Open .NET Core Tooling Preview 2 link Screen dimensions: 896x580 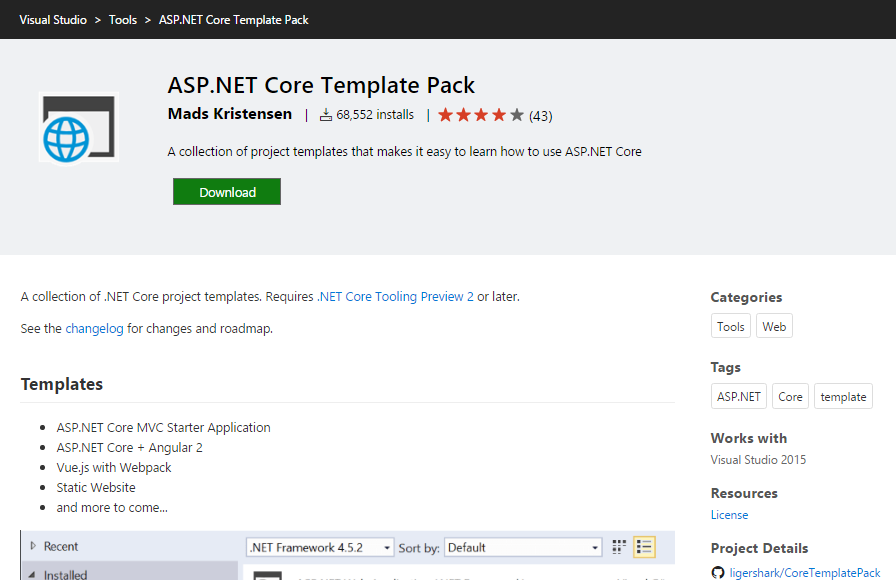pyautogui.click(x=396, y=297)
